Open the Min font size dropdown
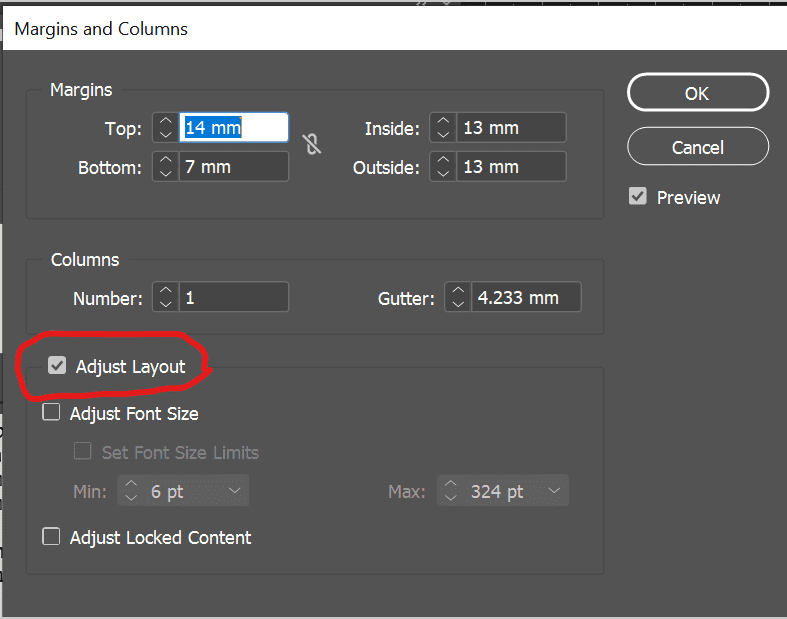Viewport: 787px width, 619px height. point(234,491)
